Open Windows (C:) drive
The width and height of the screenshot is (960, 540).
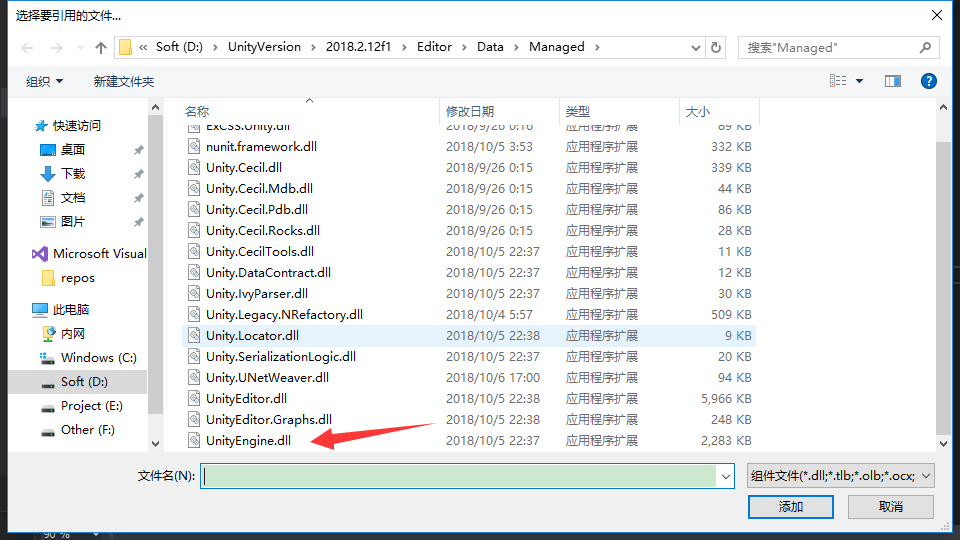click(x=88, y=358)
